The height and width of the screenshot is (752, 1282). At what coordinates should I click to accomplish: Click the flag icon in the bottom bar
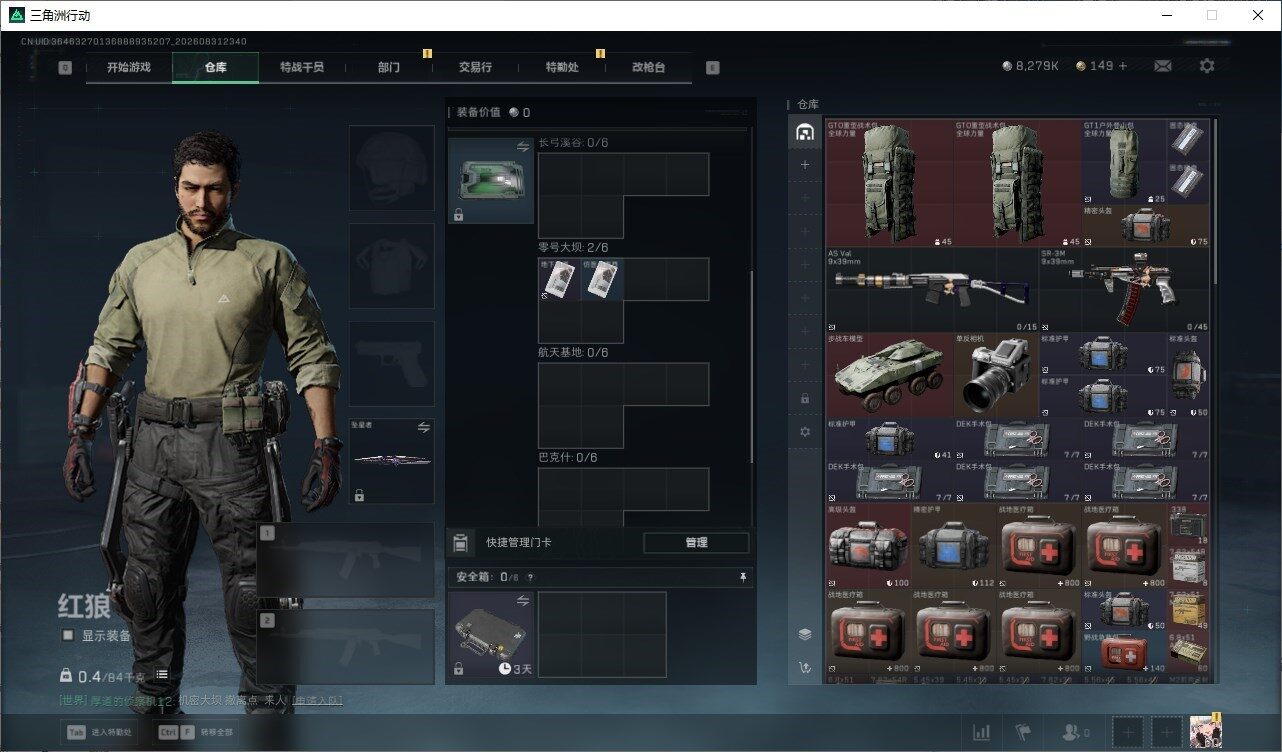coord(1023,732)
